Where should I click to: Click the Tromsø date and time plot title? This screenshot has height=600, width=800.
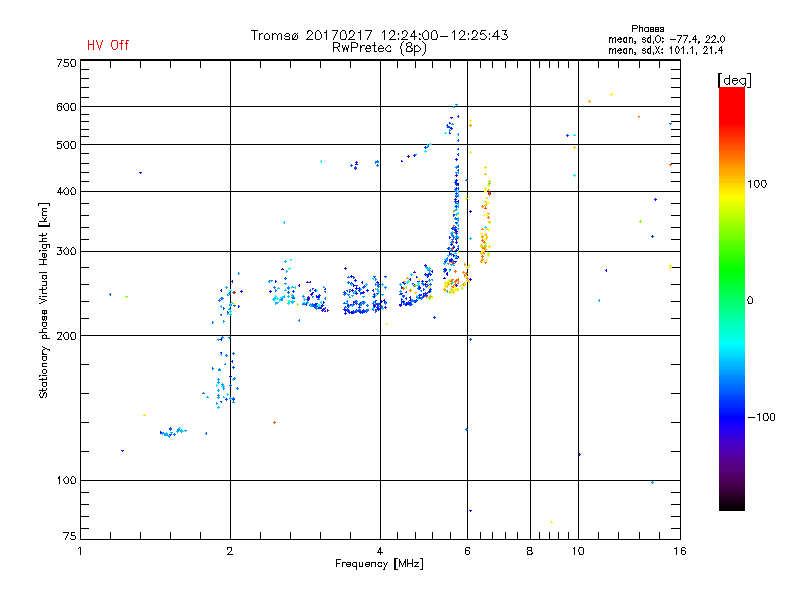point(379,35)
